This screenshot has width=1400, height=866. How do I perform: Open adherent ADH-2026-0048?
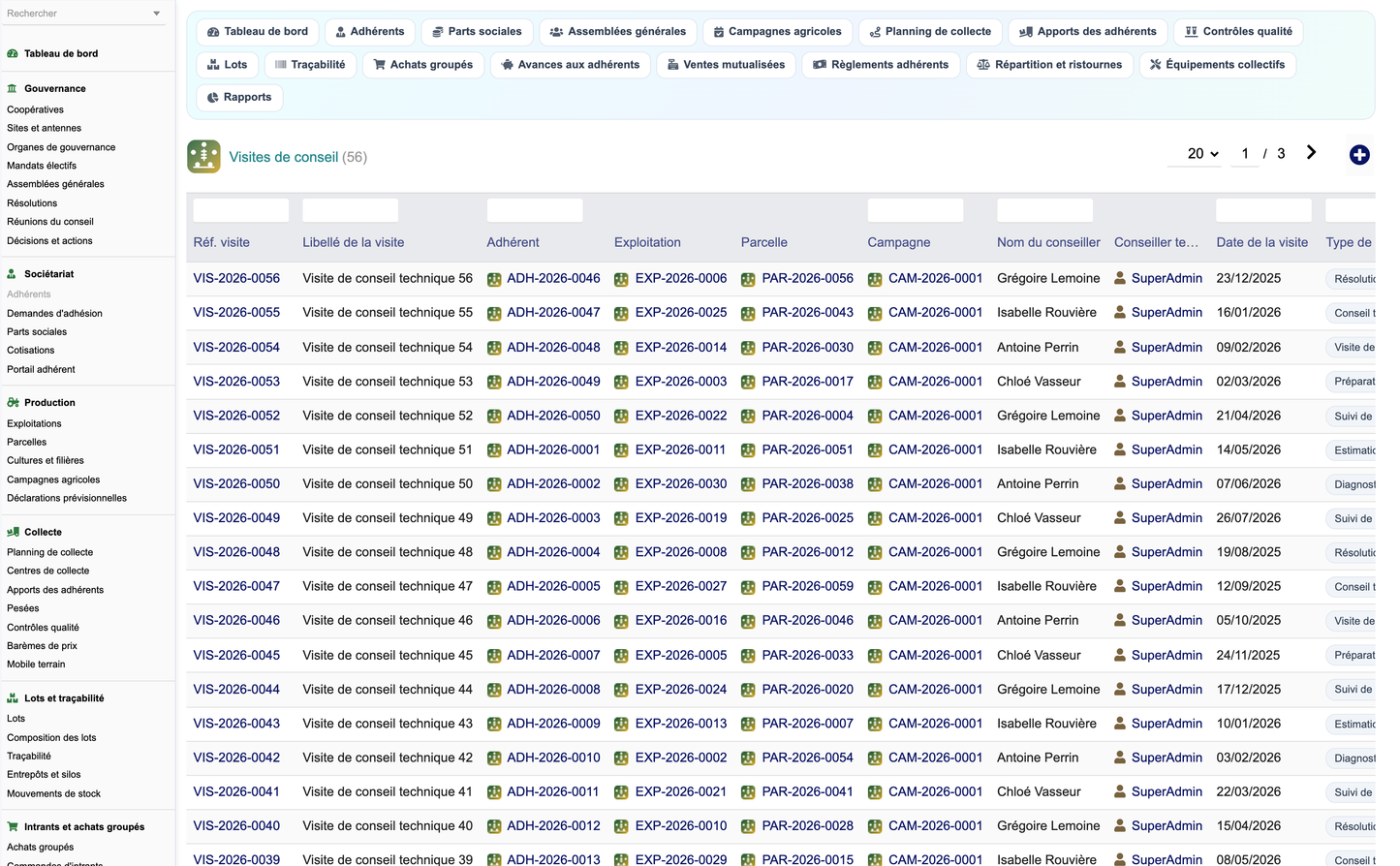pyautogui.click(x=553, y=347)
